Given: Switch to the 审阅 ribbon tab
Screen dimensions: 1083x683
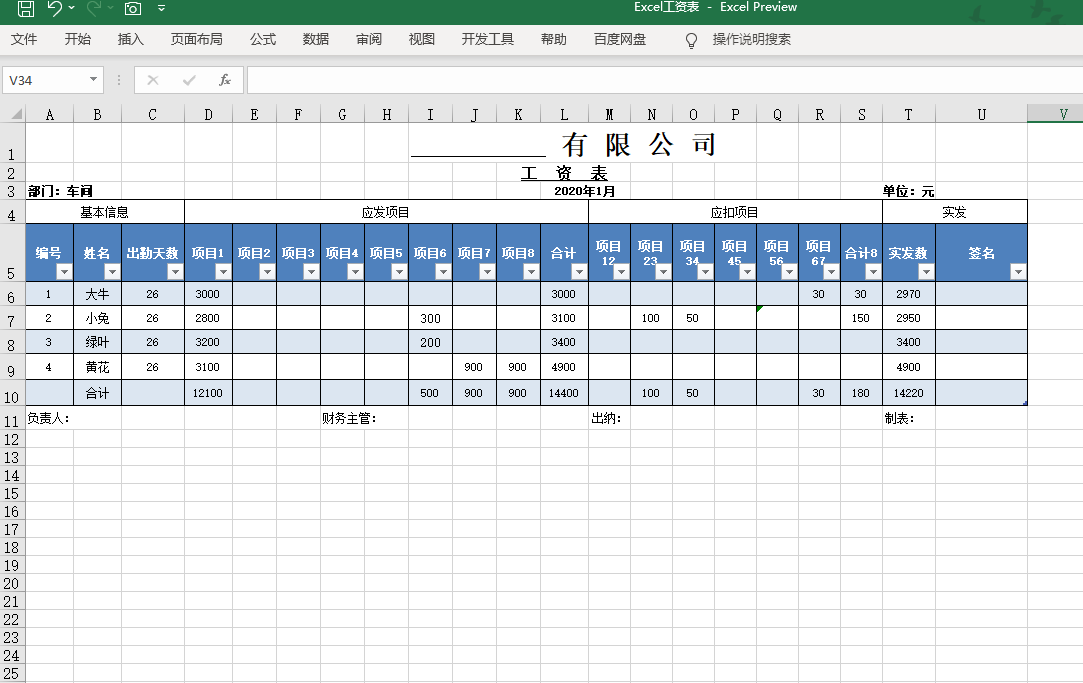Looking at the screenshot, I should [x=369, y=39].
